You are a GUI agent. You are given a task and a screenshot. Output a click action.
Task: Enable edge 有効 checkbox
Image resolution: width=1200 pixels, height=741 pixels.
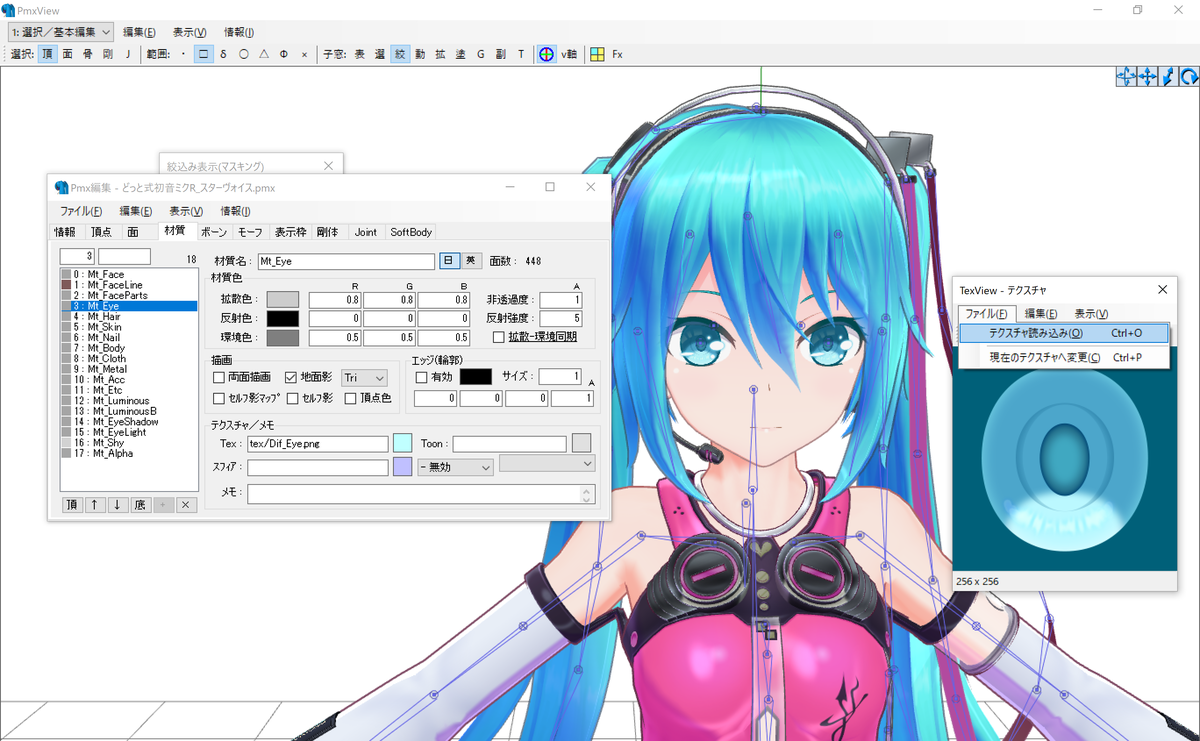tap(434, 377)
